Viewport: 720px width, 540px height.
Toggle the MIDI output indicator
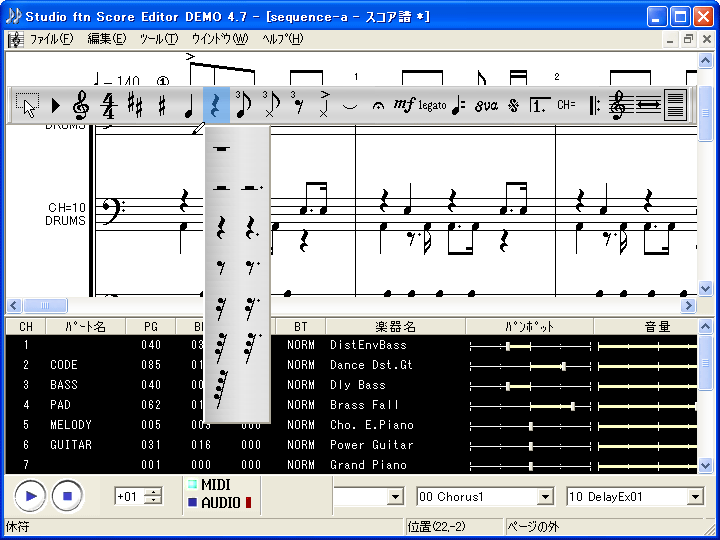point(209,484)
